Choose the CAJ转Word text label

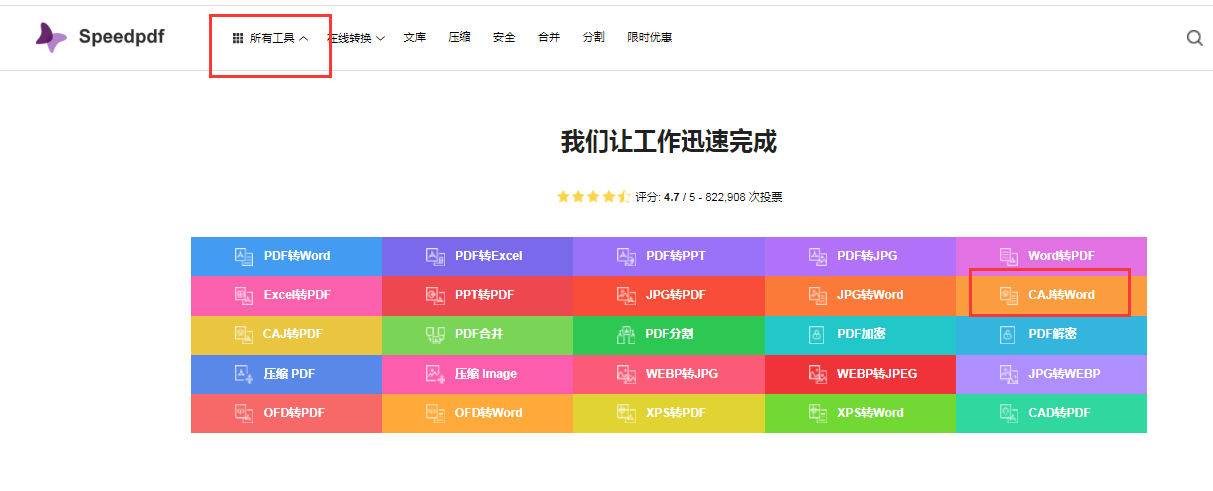[x=1061, y=295]
